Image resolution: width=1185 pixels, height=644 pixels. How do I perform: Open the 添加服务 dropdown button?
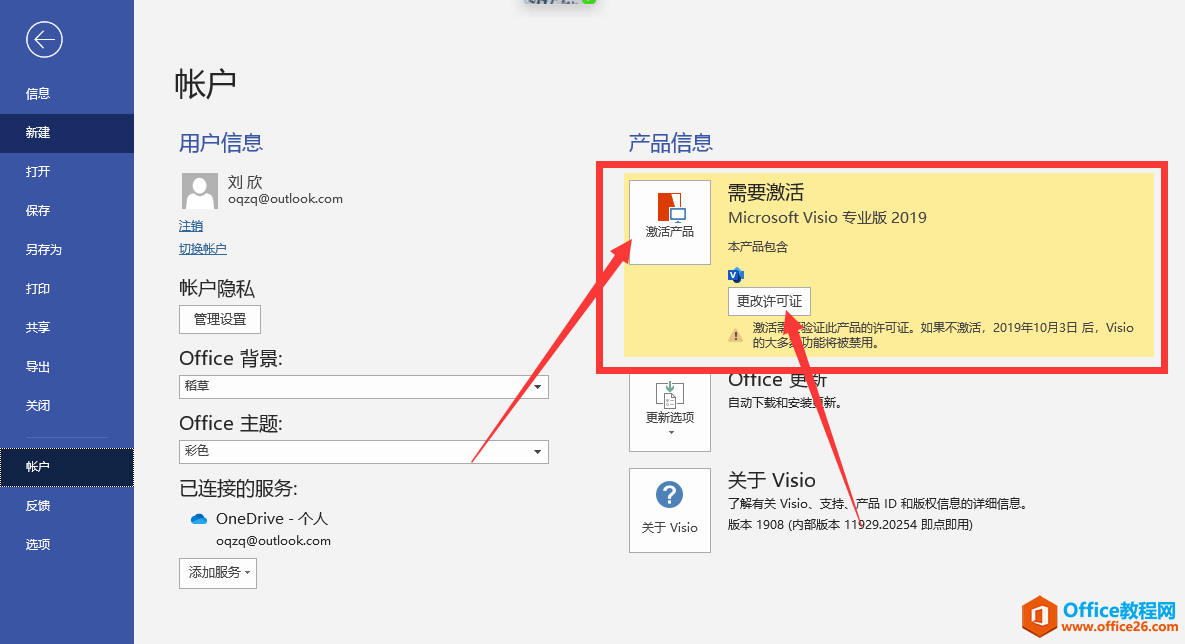(218, 573)
